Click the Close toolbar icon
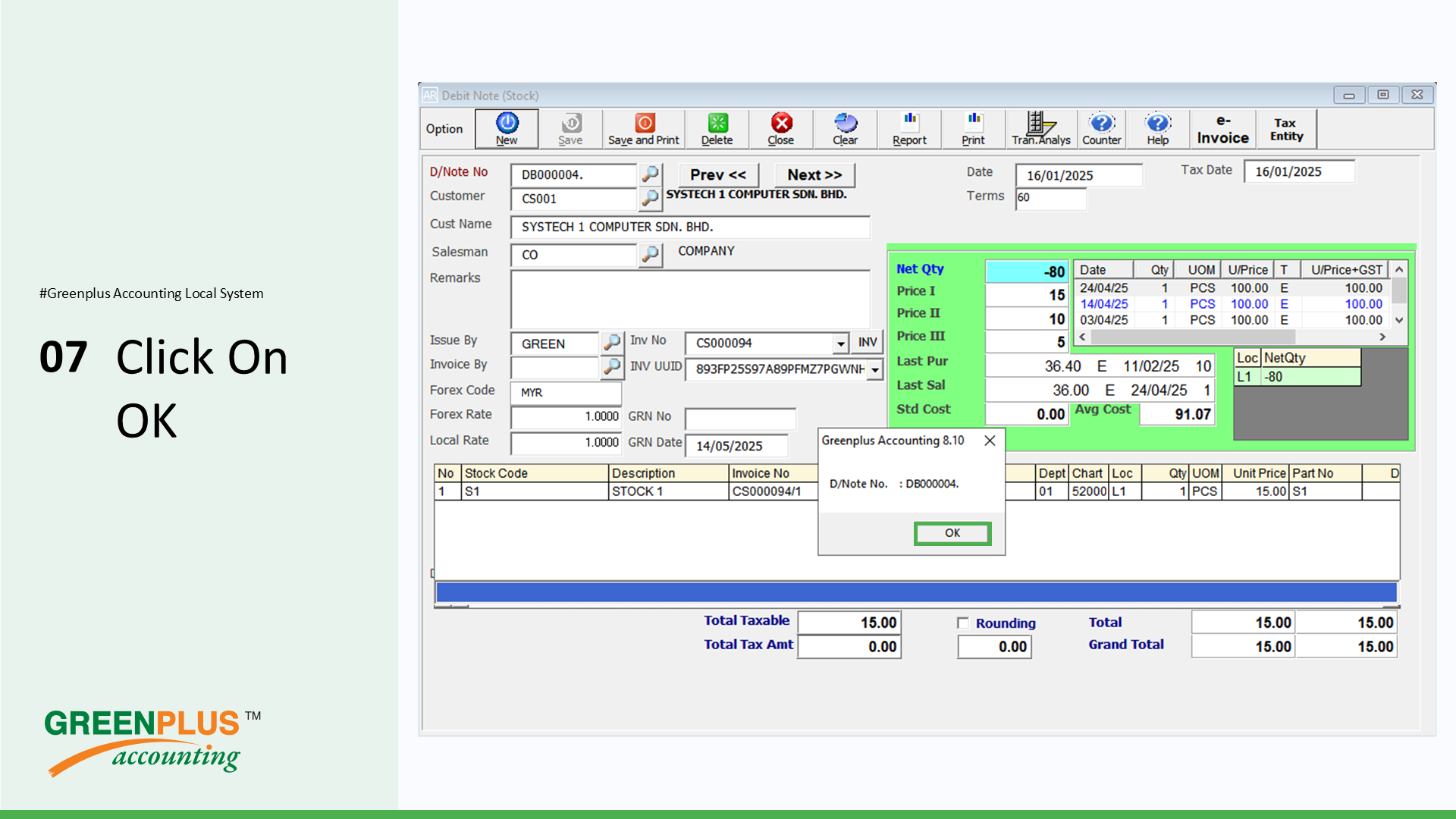 point(780,129)
